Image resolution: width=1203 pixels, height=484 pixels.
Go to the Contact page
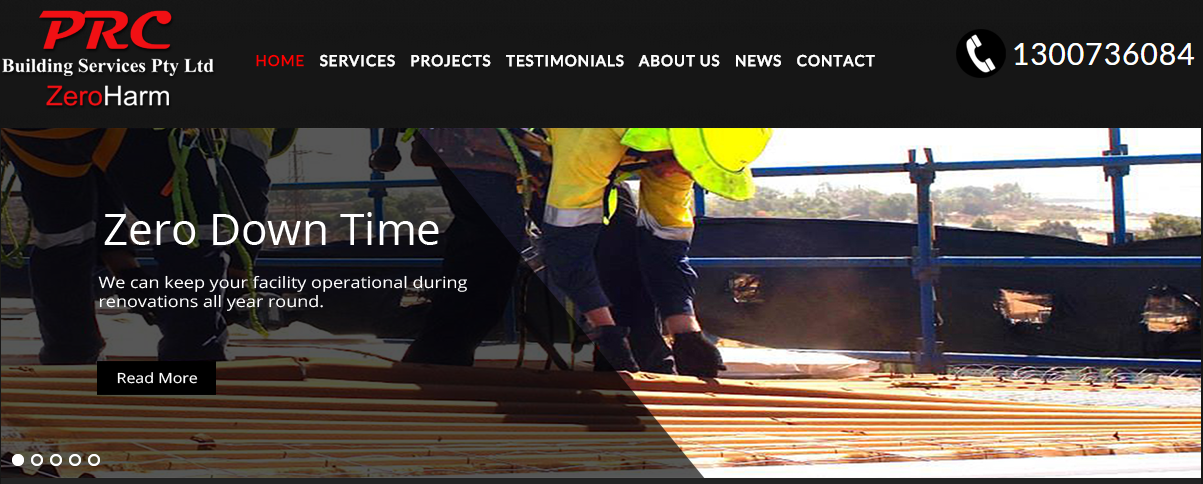pos(836,61)
